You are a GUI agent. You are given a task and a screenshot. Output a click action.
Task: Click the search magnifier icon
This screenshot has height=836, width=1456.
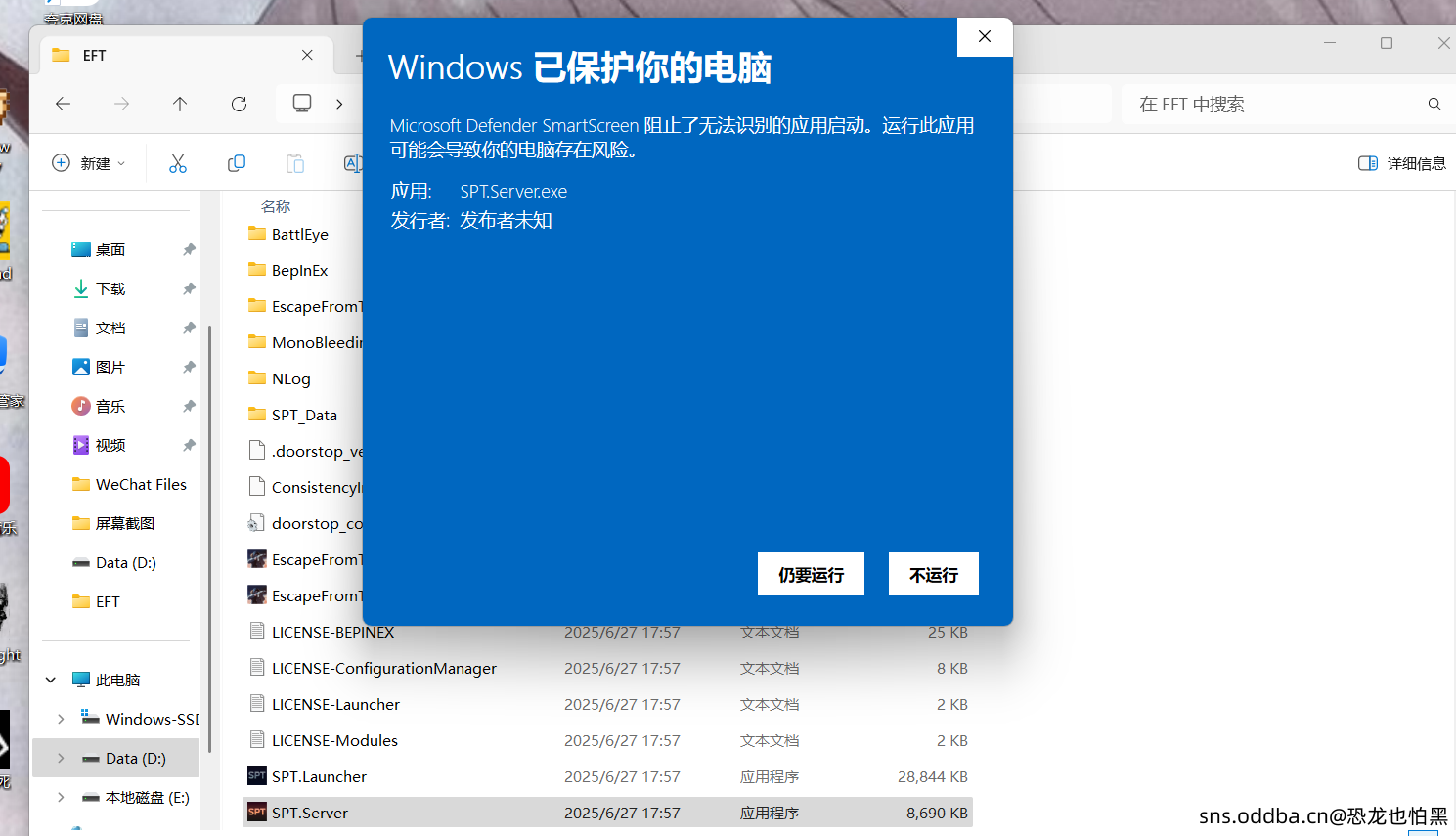1434,104
